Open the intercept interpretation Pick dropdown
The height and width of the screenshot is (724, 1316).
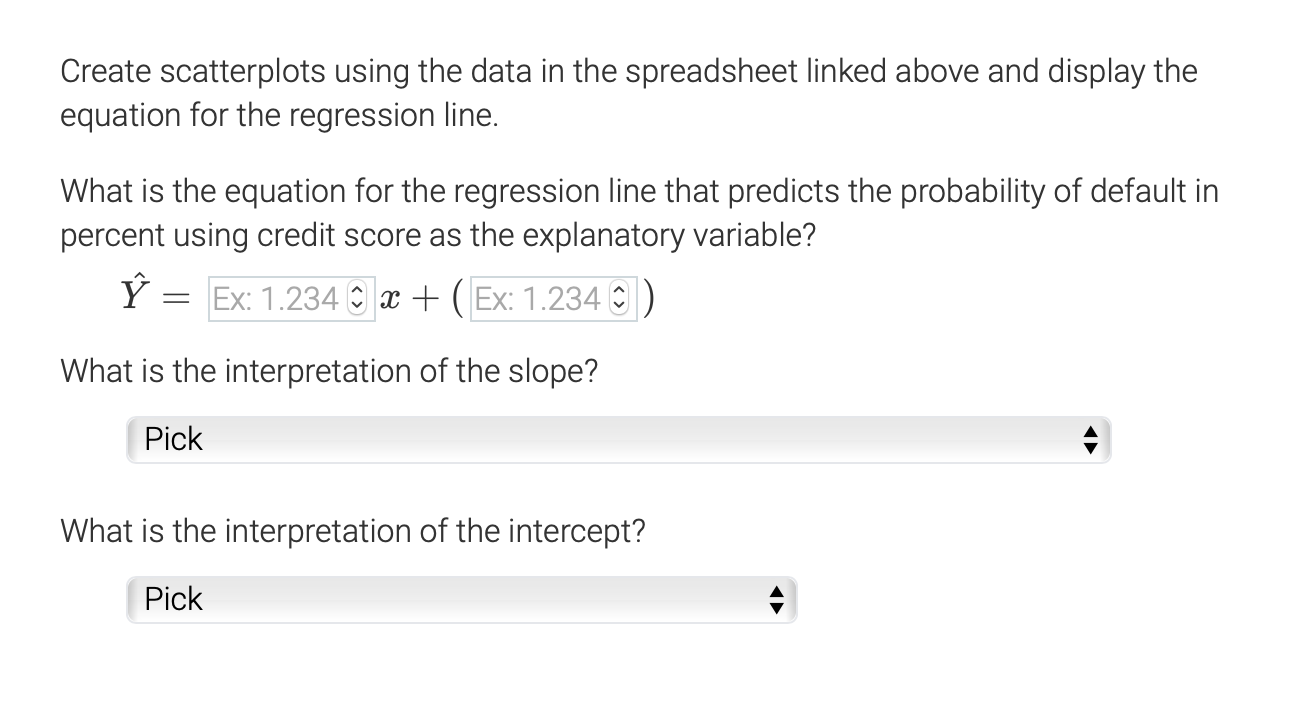[462, 600]
